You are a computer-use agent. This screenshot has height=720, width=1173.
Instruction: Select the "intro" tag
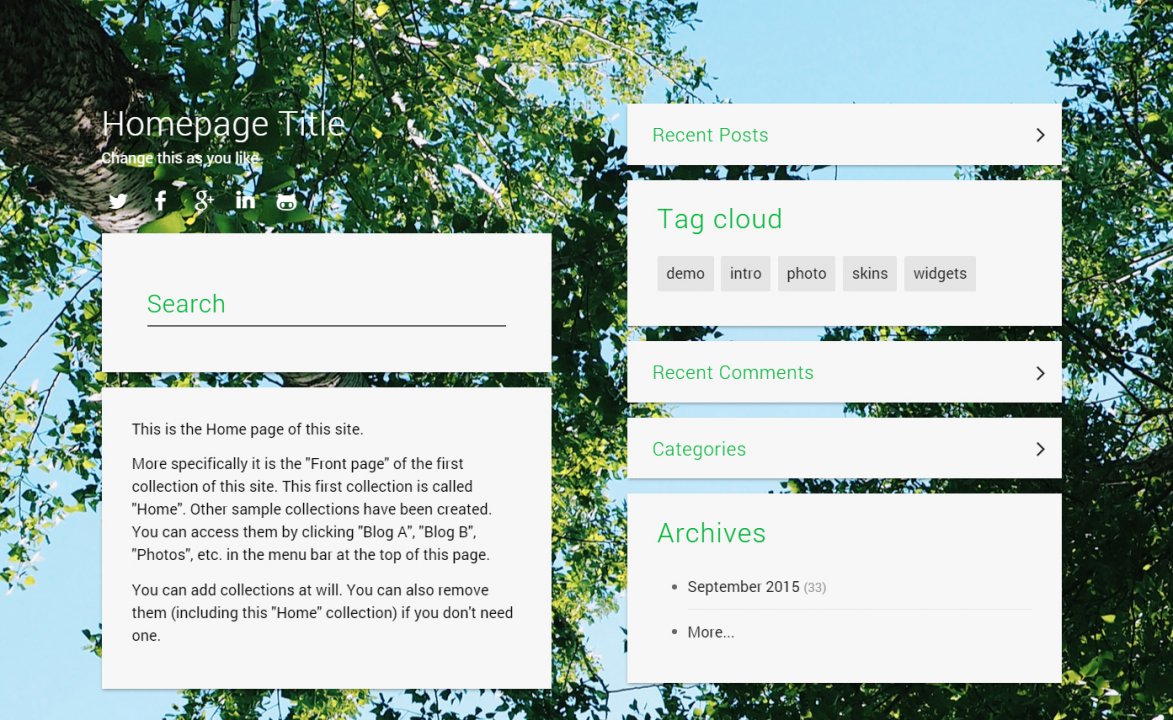click(x=745, y=273)
